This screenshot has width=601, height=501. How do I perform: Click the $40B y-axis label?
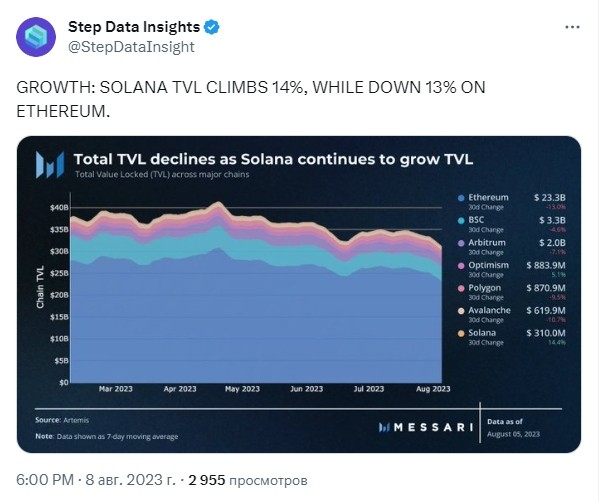coord(59,208)
